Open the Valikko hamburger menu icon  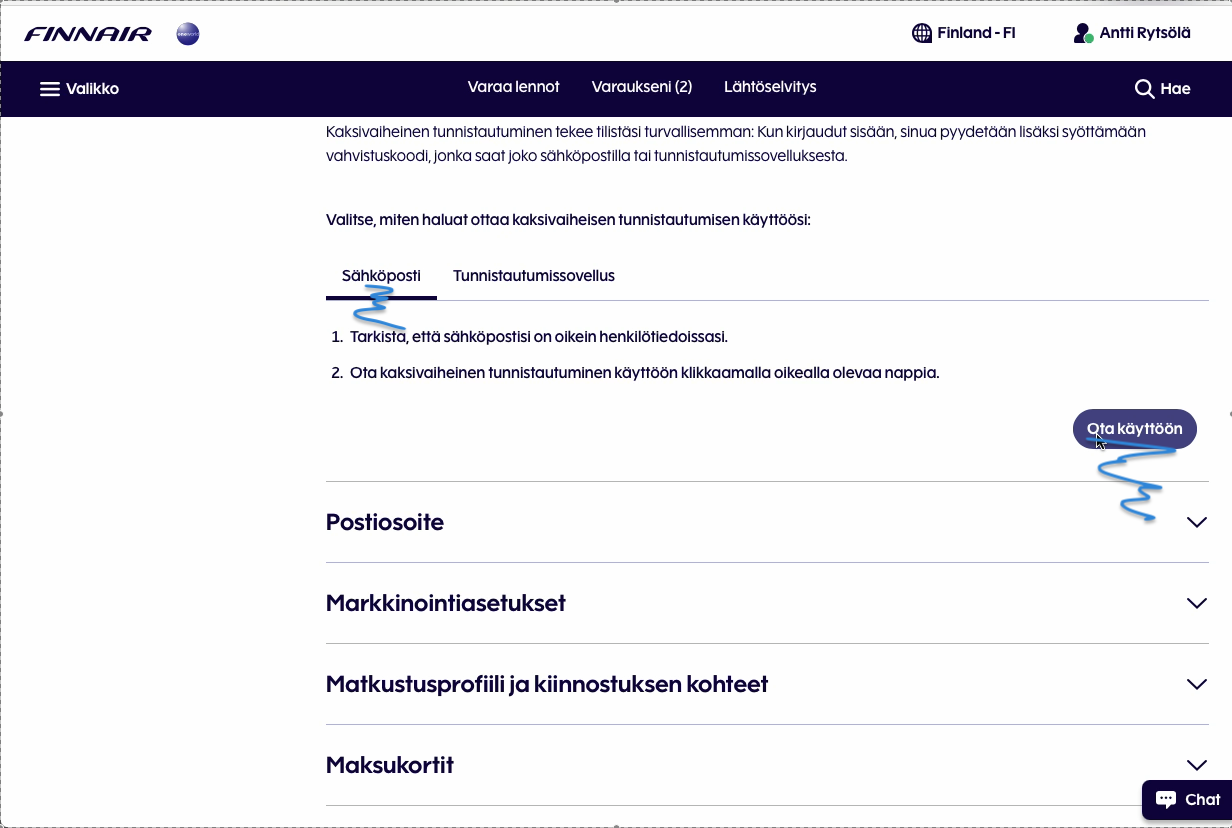click(x=50, y=89)
